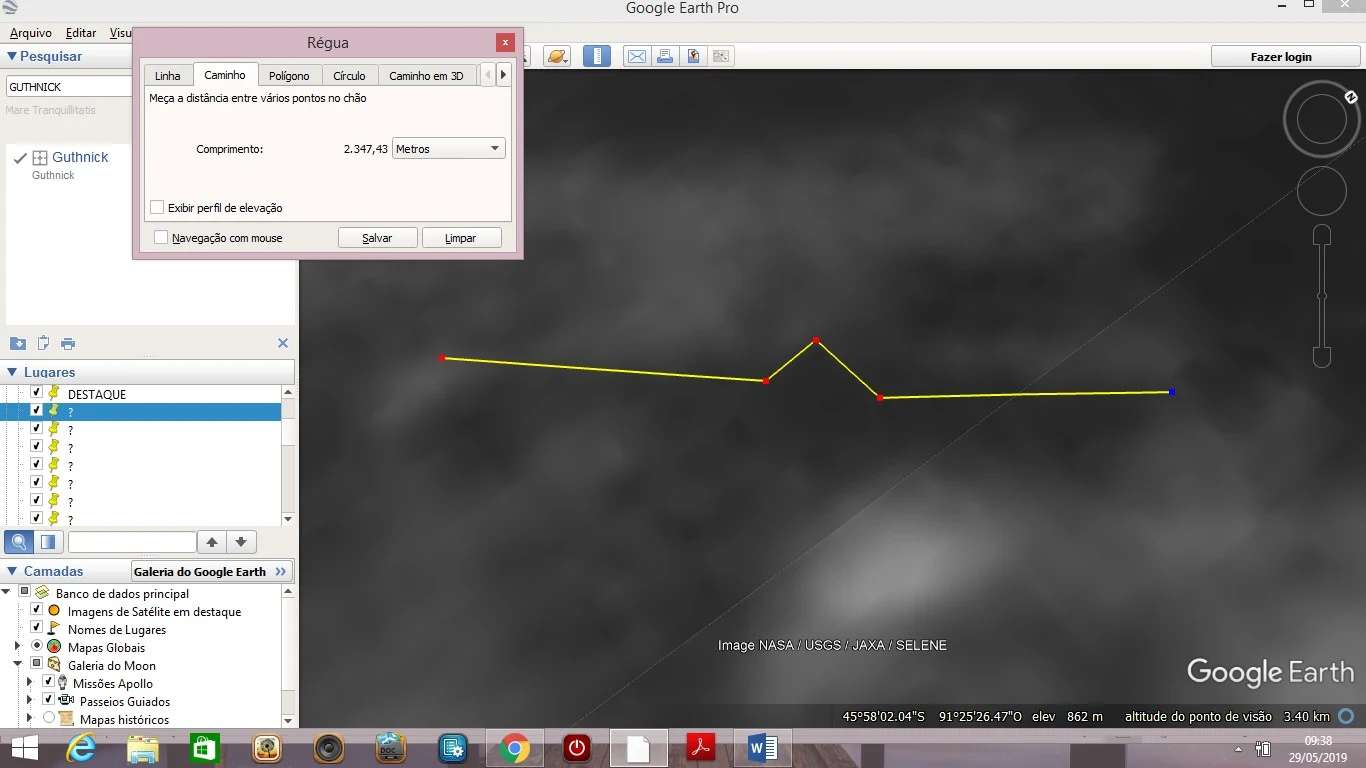Click the Limpar button

click(x=461, y=238)
